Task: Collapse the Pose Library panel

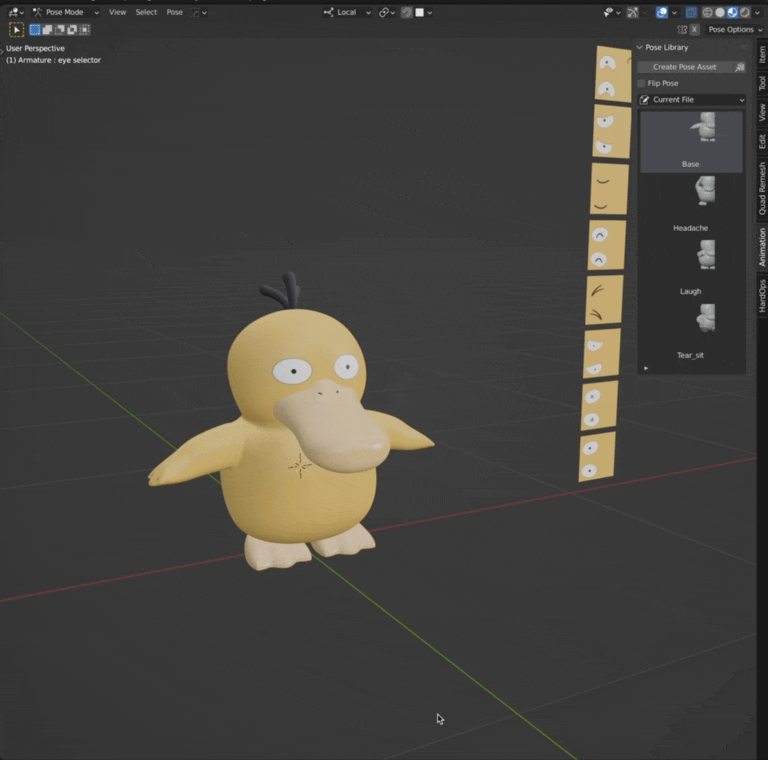Action: point(639,48)
